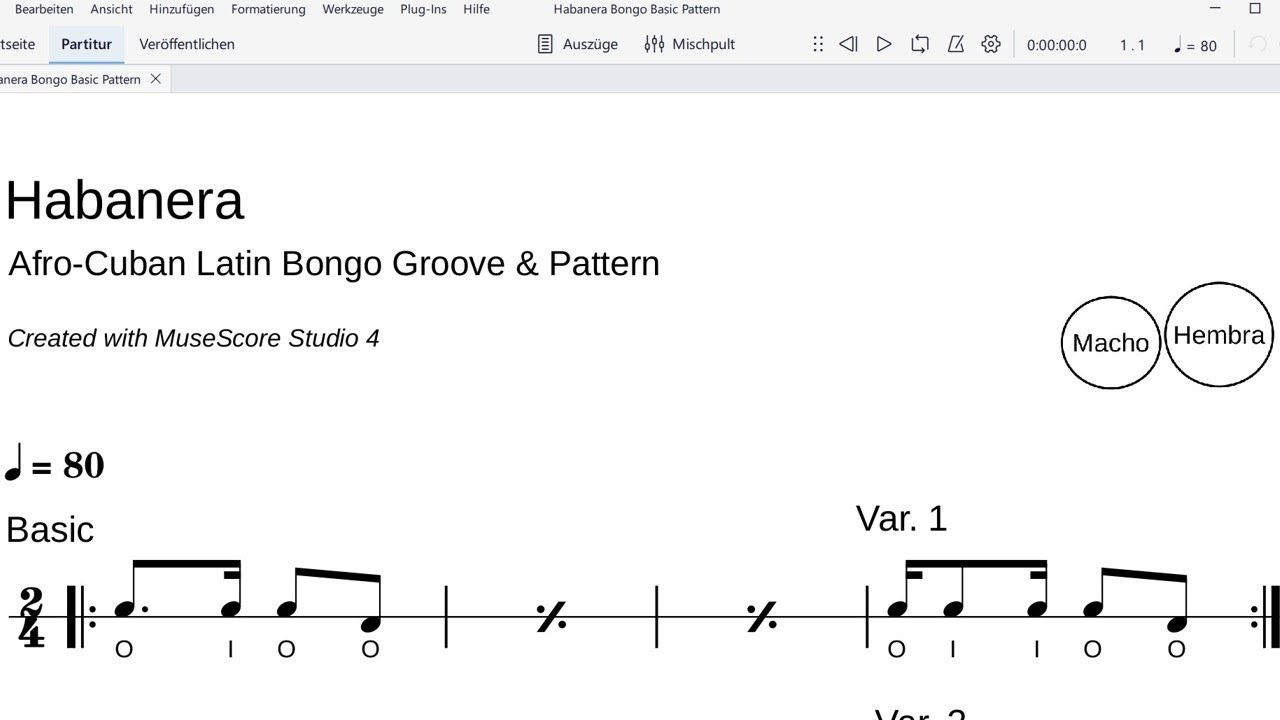Switch to the Veröffentlichen tab
Image resolution: width=1280 pixels, height=720 pixels.
click(x=187, y=44)
